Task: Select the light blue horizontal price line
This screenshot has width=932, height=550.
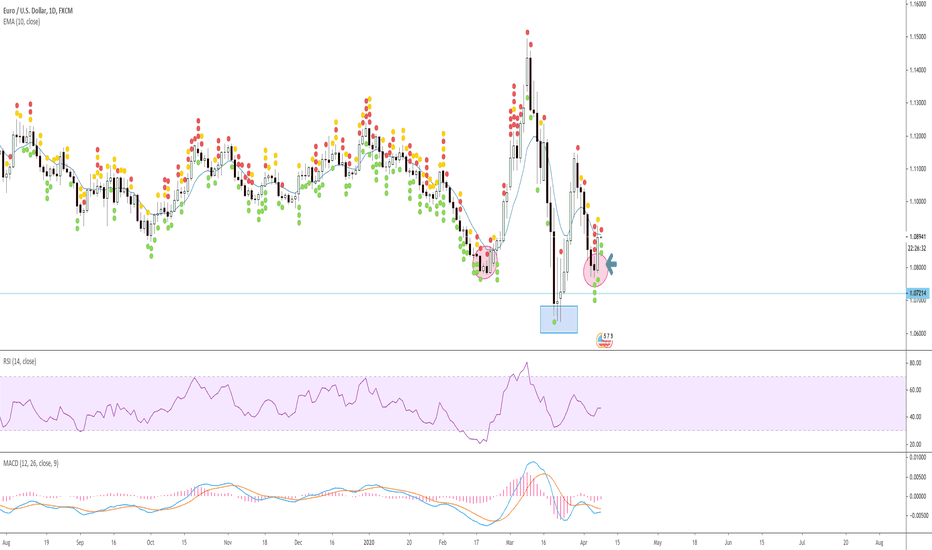Action: pos(453,293)
